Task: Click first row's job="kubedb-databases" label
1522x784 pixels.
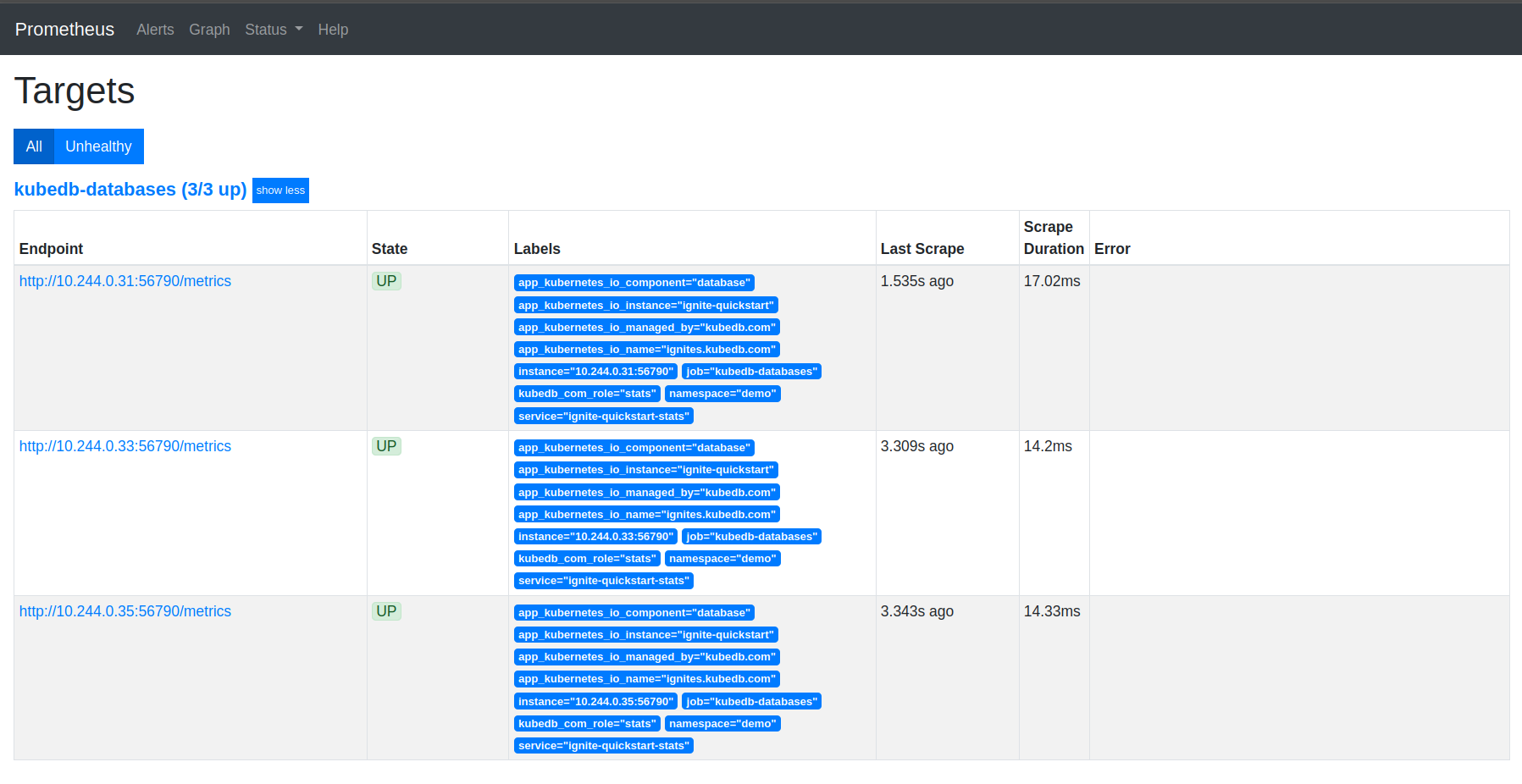Action: click(x=751, y=372)
